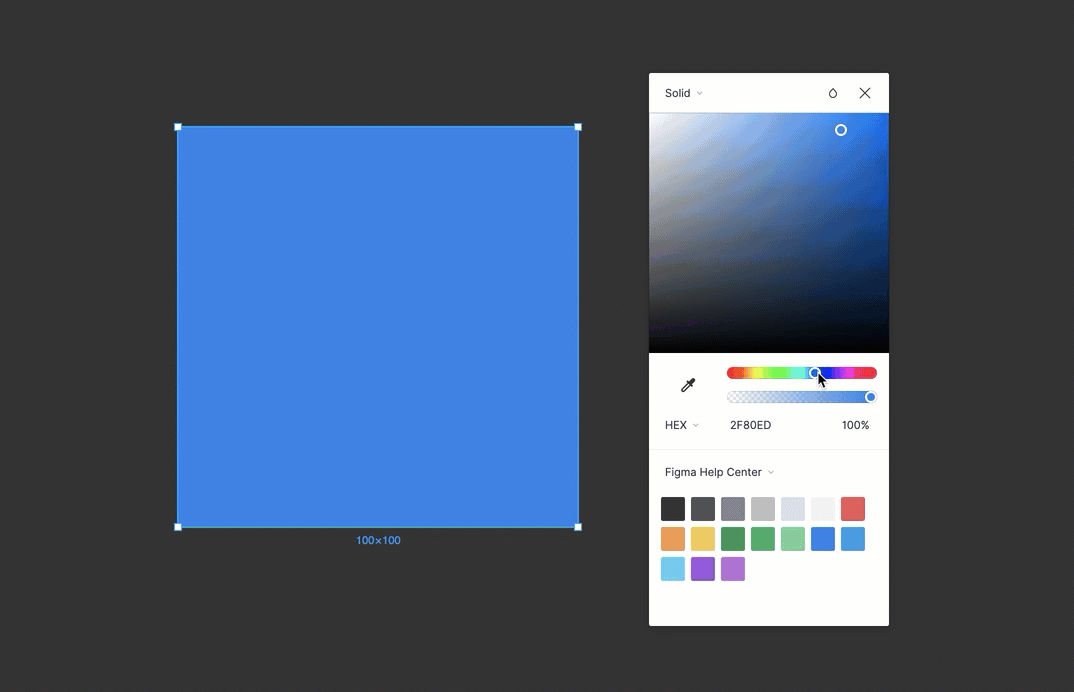Close the color picker panel
Viewport: 1074px width, 692px height.
865,93
